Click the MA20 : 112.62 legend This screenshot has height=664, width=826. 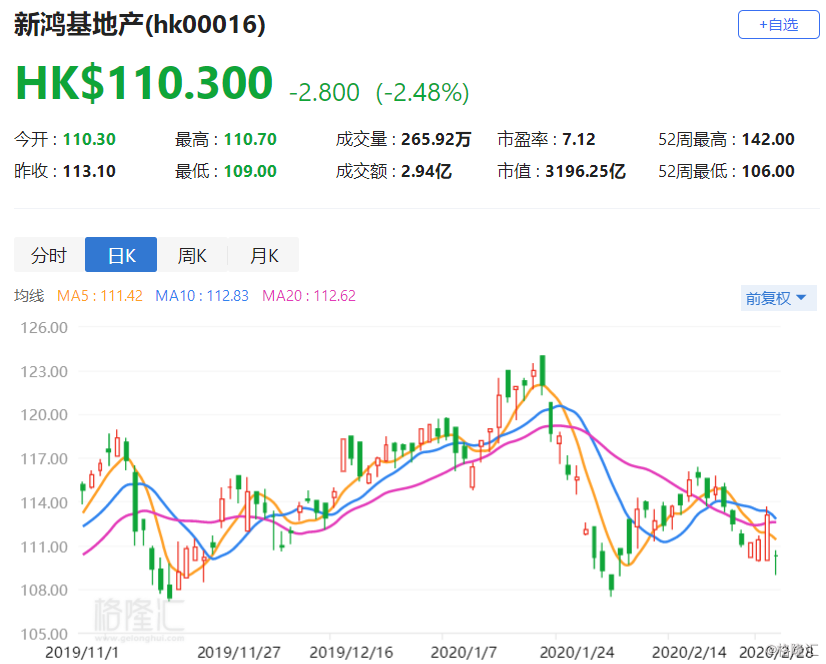[309, 296]
